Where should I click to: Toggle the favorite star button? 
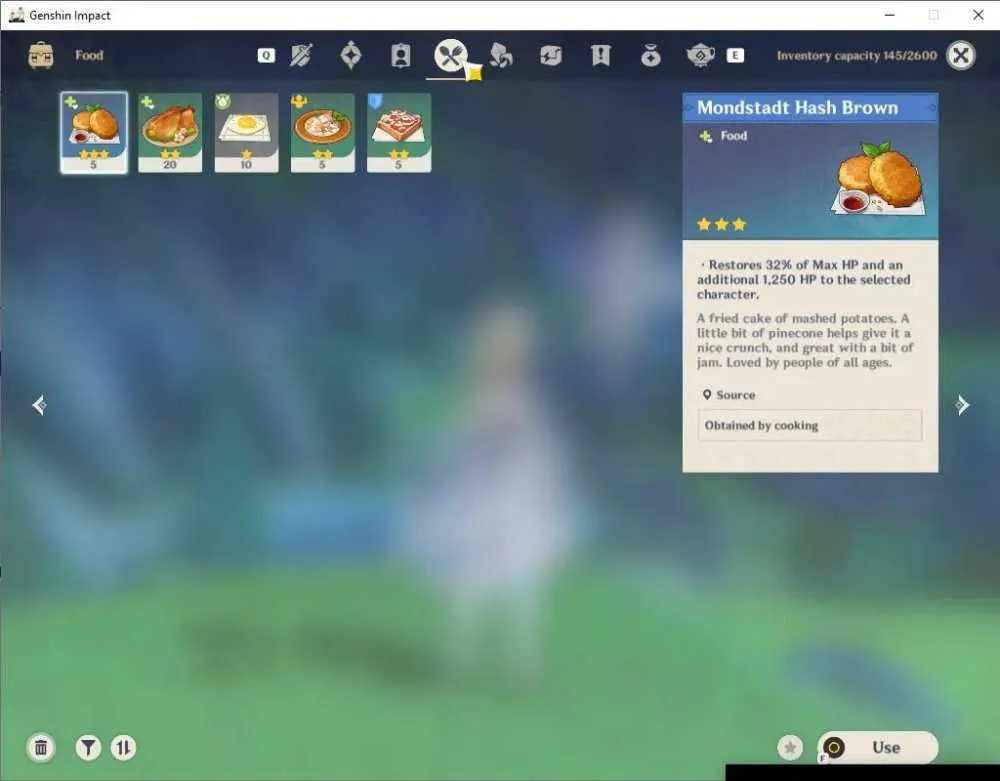point(790,747)
